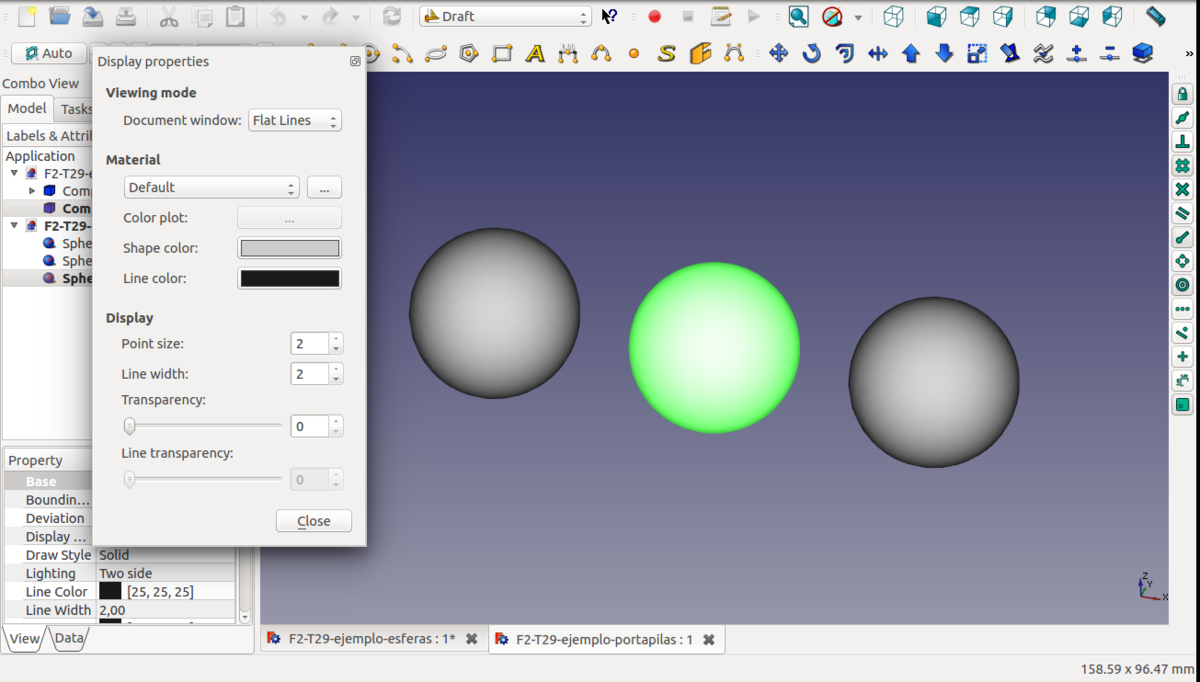Click the Close button in Display properties
The height and width of the screenshot is (682, 1200).
313,520
